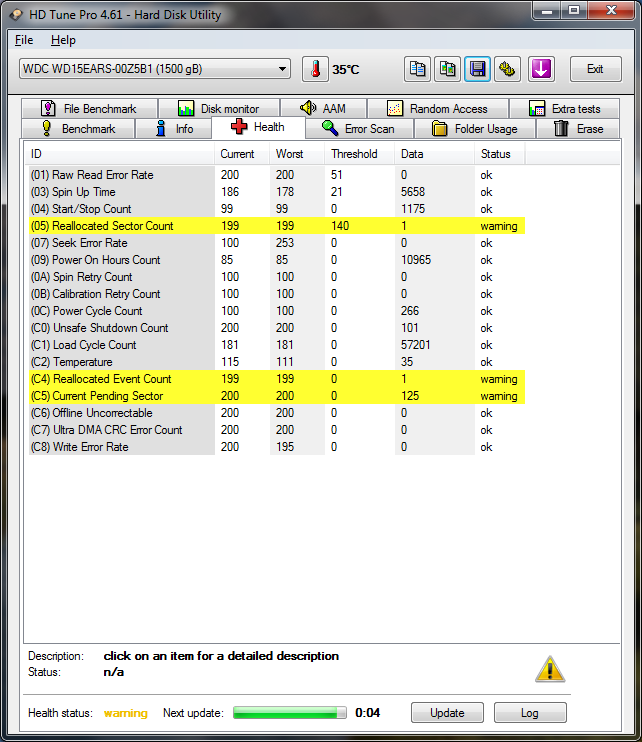Image resolution: width=642 pixels, height=742 pixels.
Task: Click the Random Access tab icon
Action: pyautogui.click(x=395, y=109)
